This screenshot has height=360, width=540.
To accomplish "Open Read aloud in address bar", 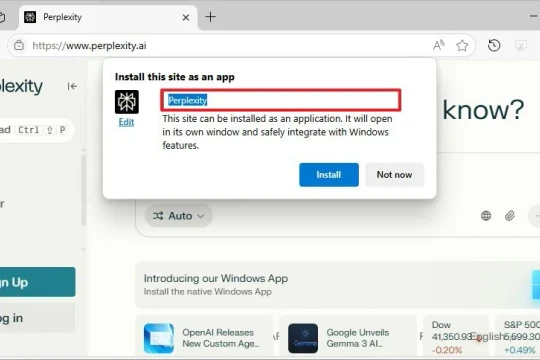I will pyautogui.click(x=438, y=45).
